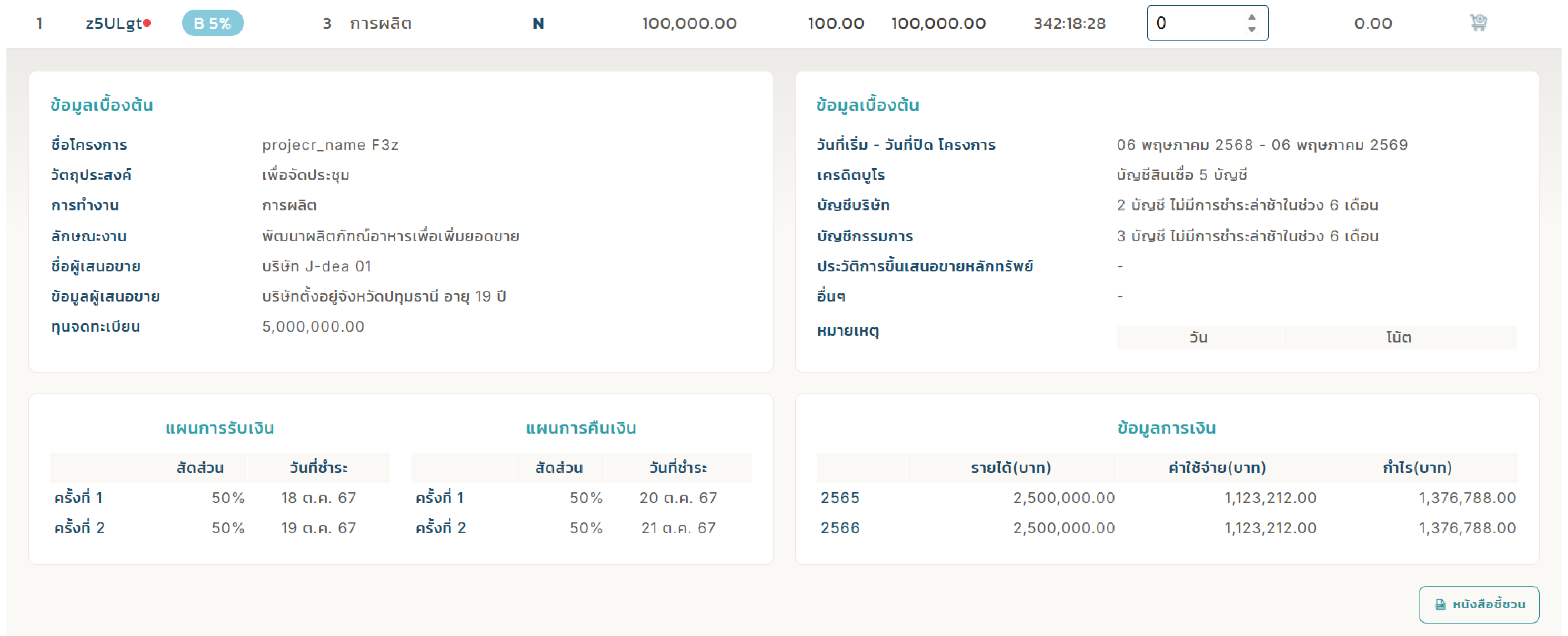Click receive date 19 ต.ค. 67

coord(318,528)
